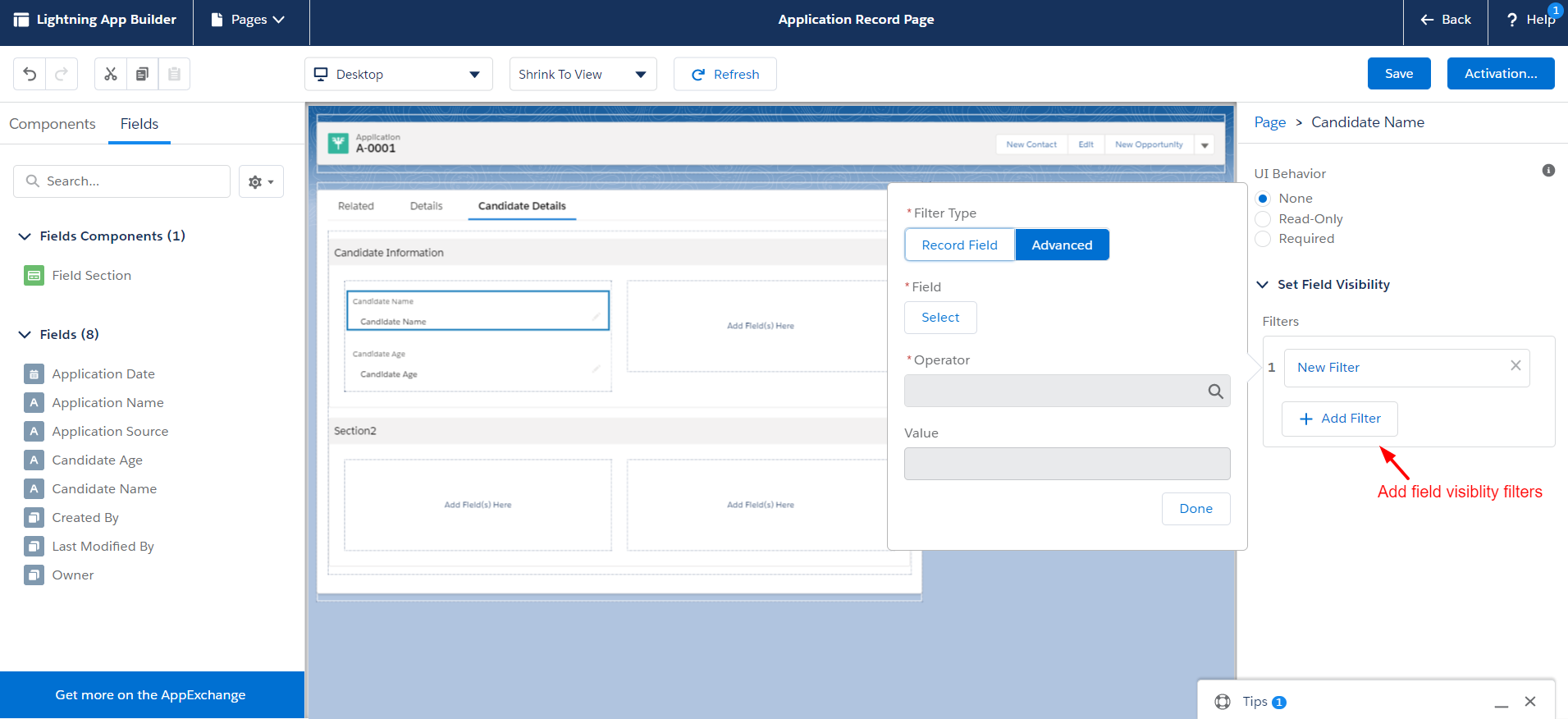Click the Application Date field icon
The image size is (1568, 719).
(x=34, y=374)
